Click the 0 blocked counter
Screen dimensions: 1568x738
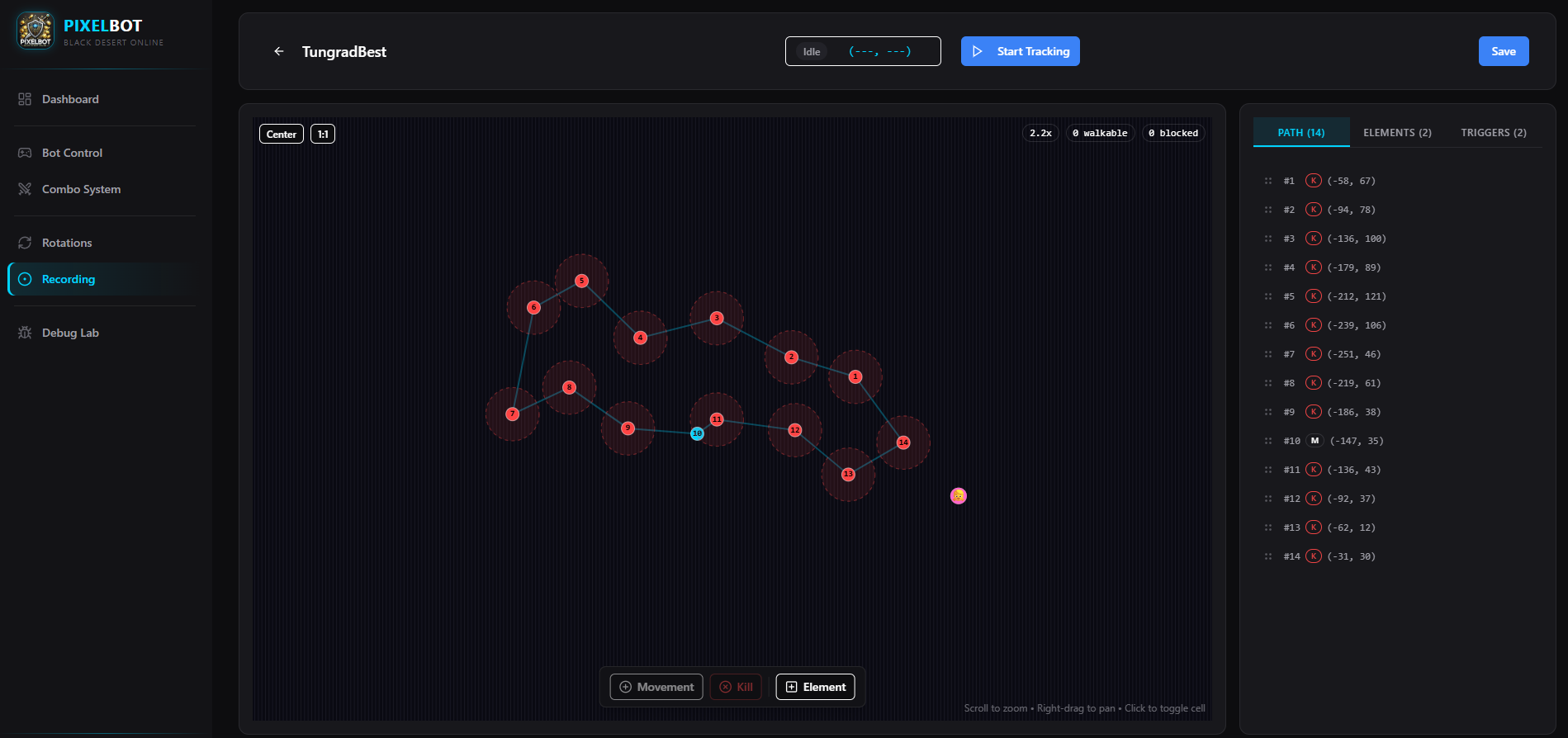(x=1173, y=133)
